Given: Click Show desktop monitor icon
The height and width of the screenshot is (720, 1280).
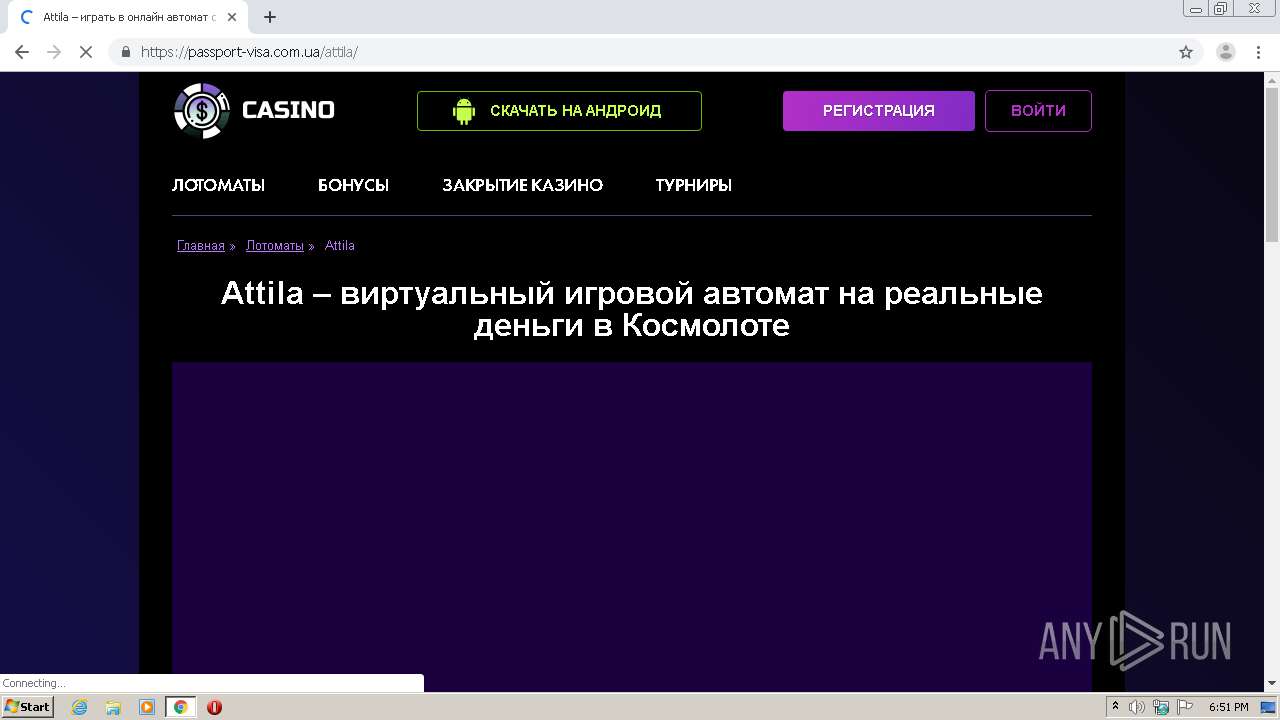Looking at the screenshot, I should point(1269,707).
